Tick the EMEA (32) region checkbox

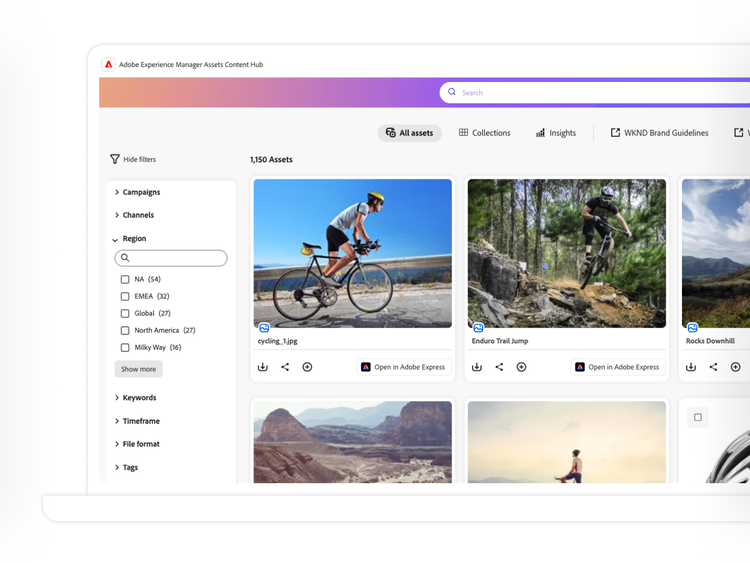pos(125,297)
